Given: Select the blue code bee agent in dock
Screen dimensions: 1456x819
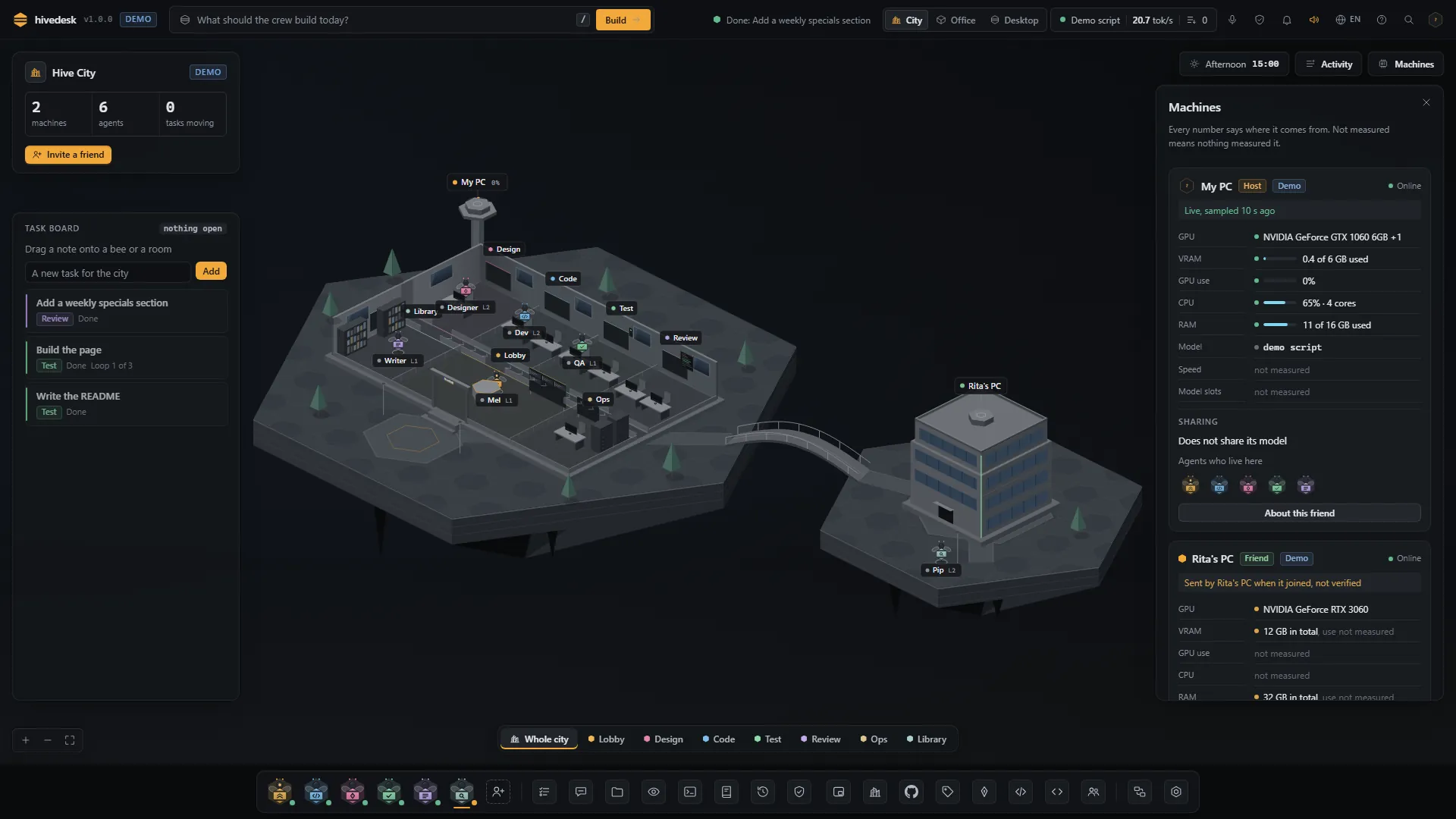Looking at the screenshot, I should click(316, 792).
